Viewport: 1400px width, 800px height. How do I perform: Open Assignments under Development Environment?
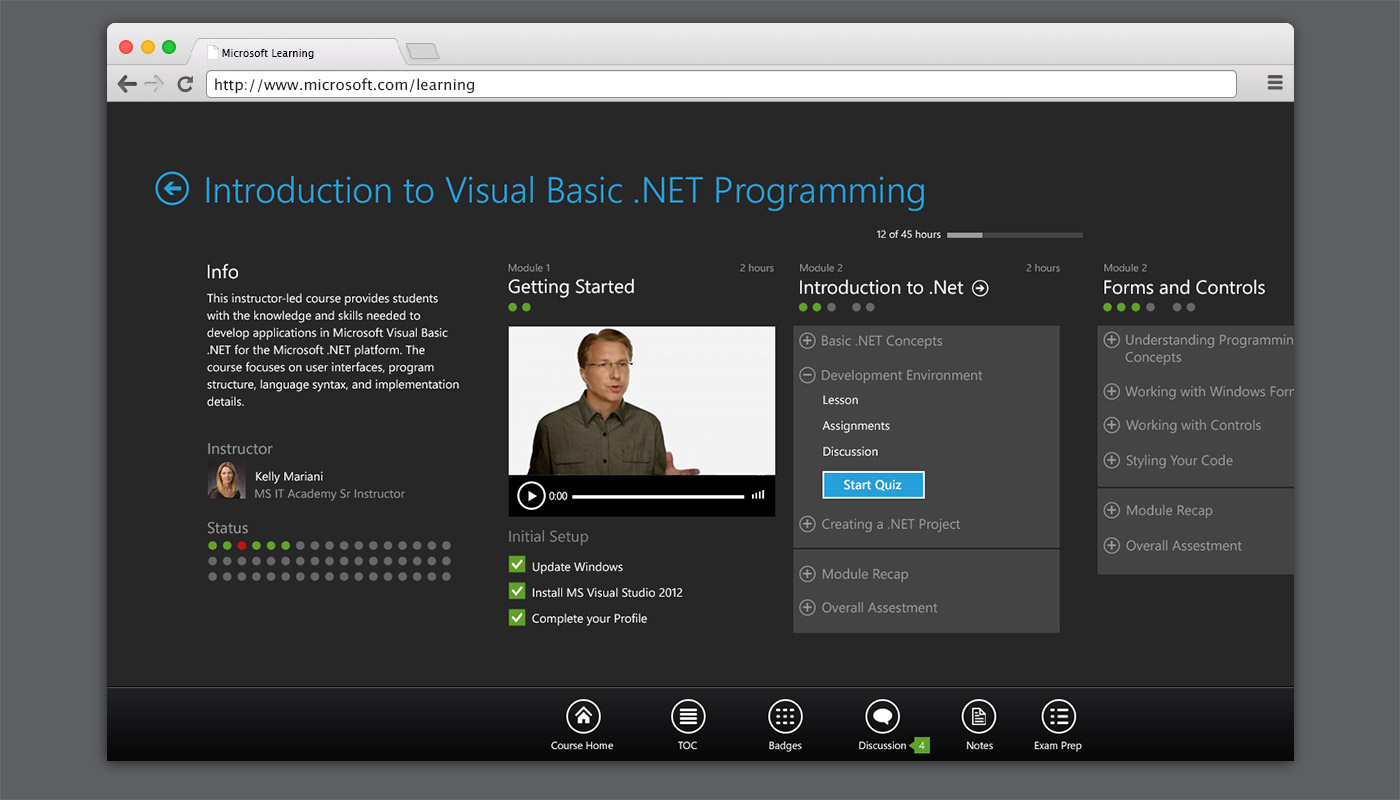point(856,426)
